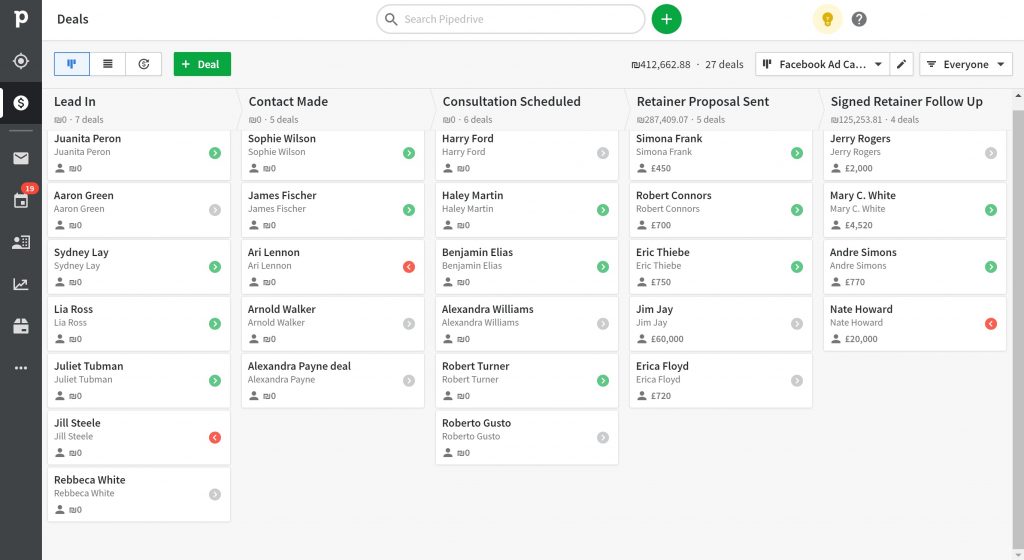
Task: Open the Benjamin Elias deal
Action: click(526, 267)
